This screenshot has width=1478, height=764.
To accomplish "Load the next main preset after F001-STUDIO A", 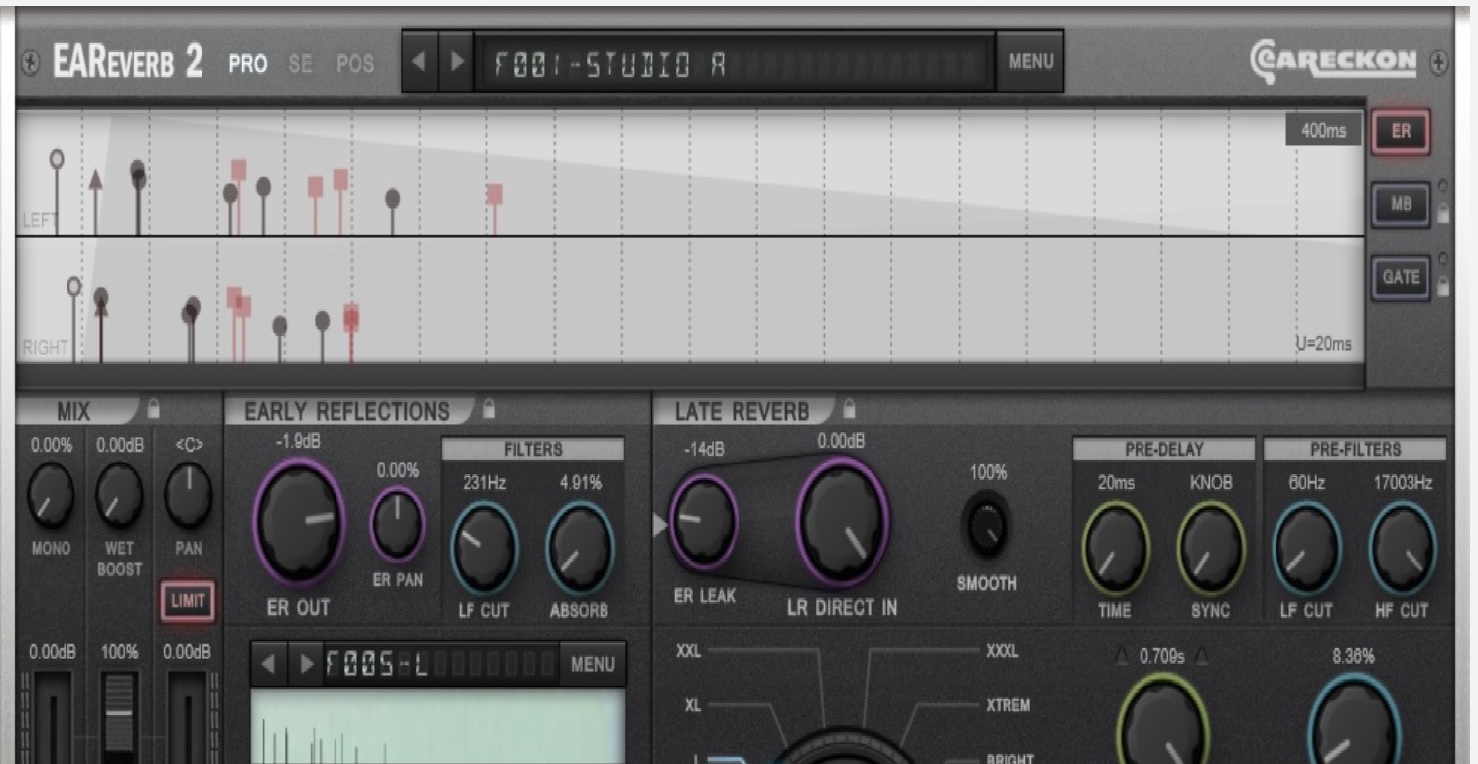I will (x=457, y=61).
